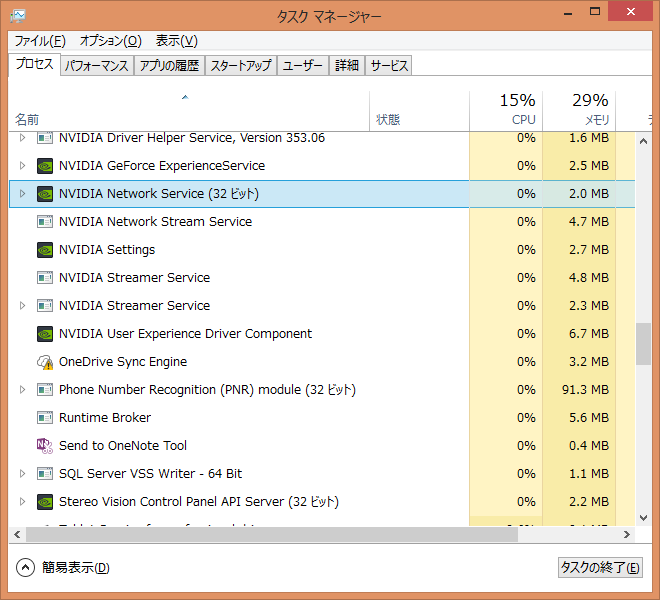Click the 5.6 MB memory value
The width and height of the screenshot is (660, 600).
click(589, 418)
